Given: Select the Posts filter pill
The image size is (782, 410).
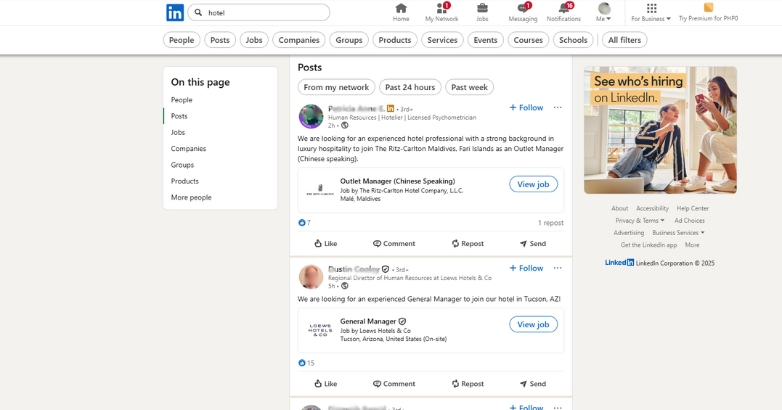Looking at the screenshot, I should 220,40.
